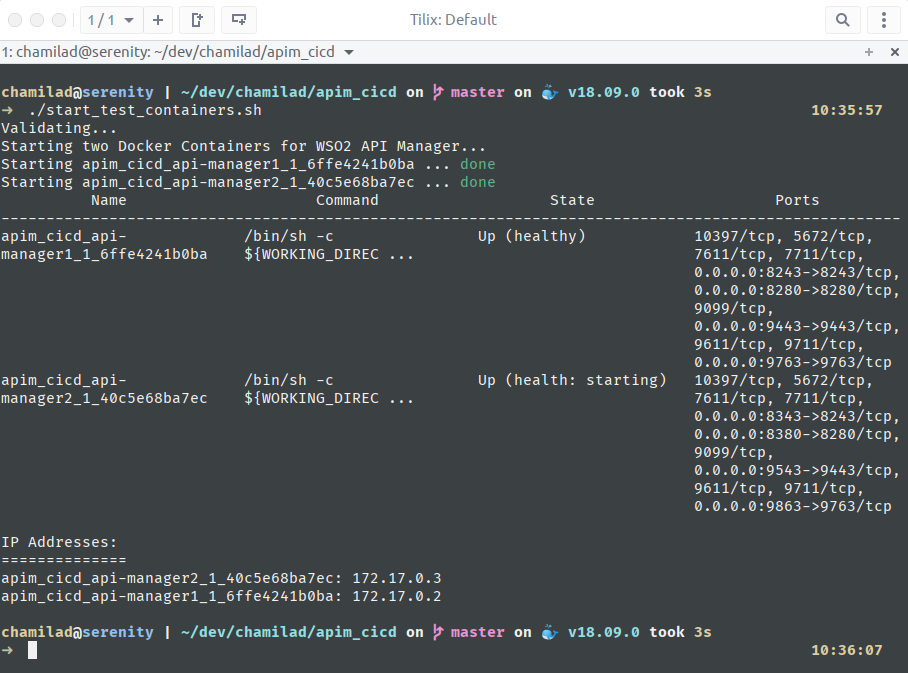Add a terminal using the plus on the title bar

(x=869, y=51)
